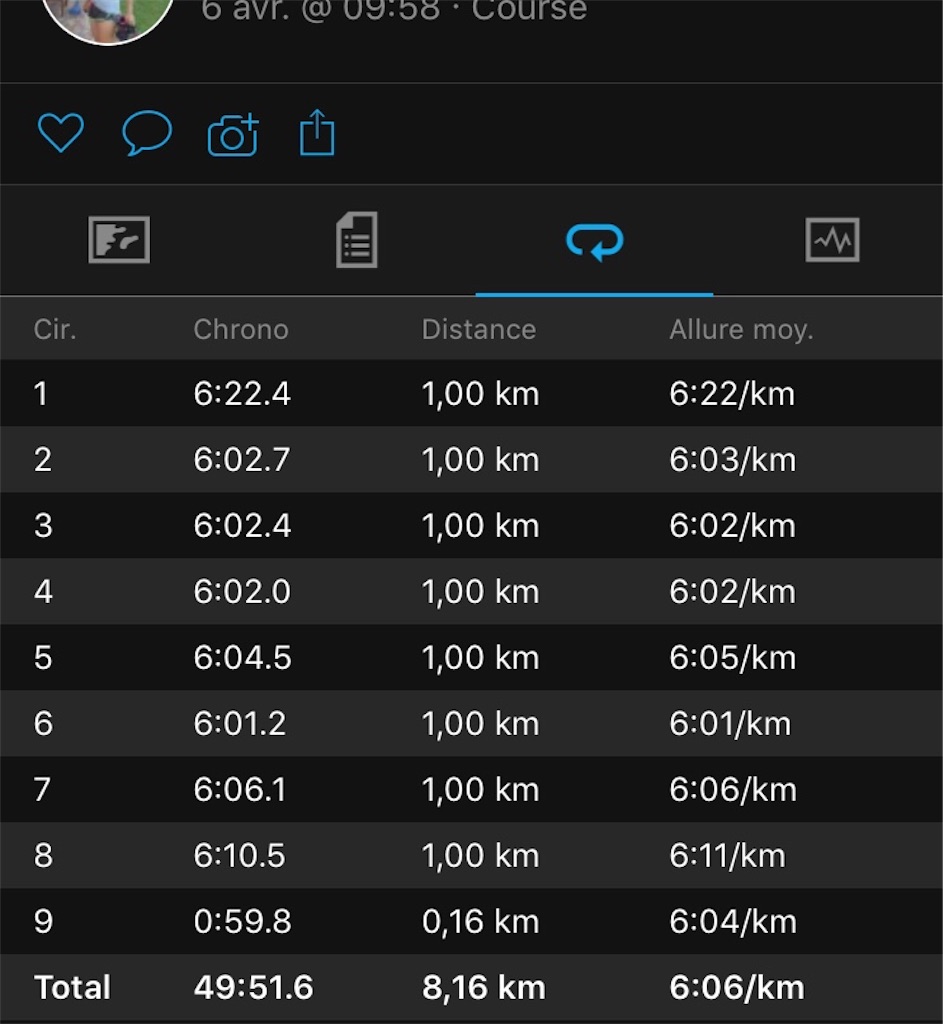The width and height of the screenshot is (943, 1024).
Task: Select lap 6 row showing 6:01/km
Action: 472,723
